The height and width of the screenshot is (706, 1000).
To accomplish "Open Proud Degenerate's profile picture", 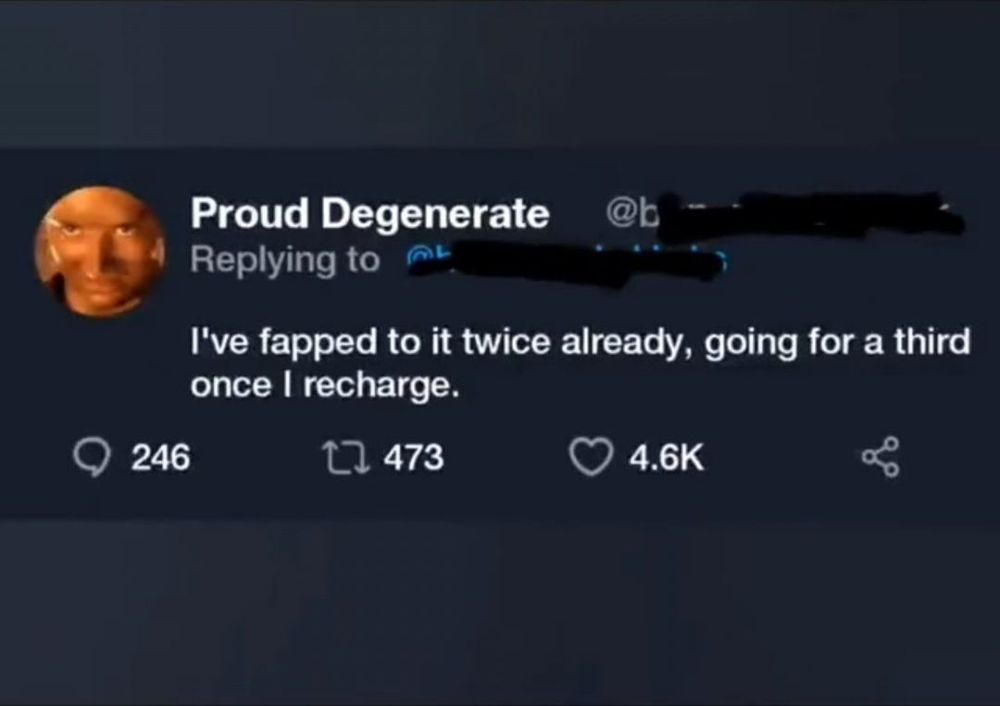I will (x=100, y=251).
